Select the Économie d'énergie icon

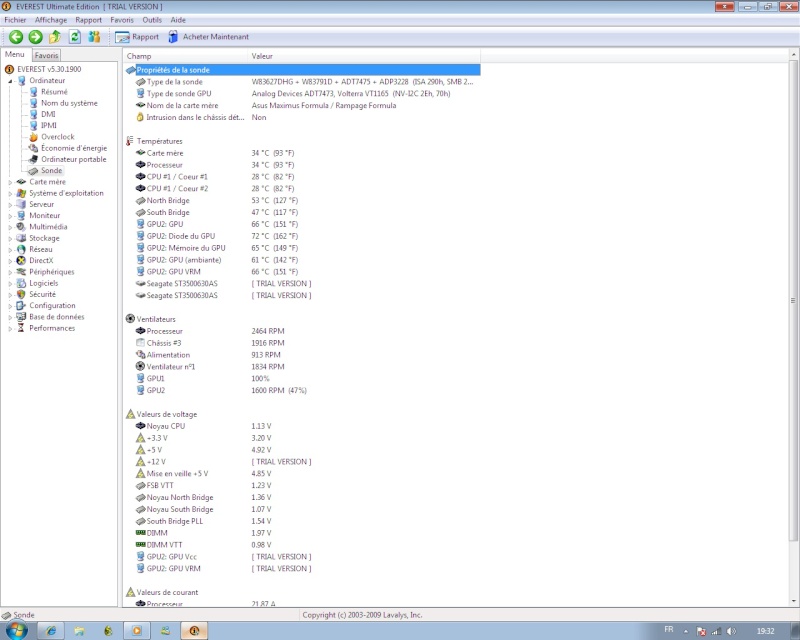(x=33, y=148)
